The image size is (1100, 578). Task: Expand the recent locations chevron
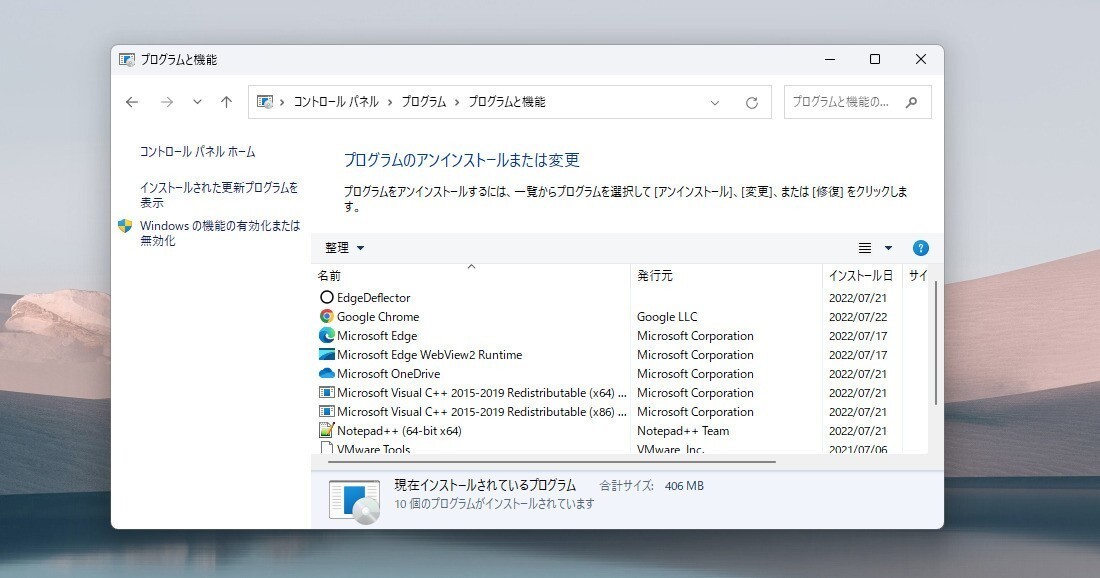[x=197, y=102]
